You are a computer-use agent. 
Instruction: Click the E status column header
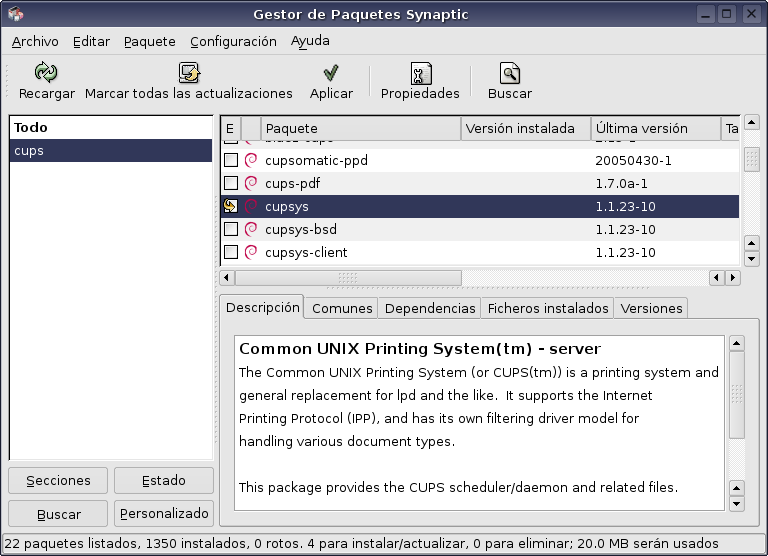(230, 128)
